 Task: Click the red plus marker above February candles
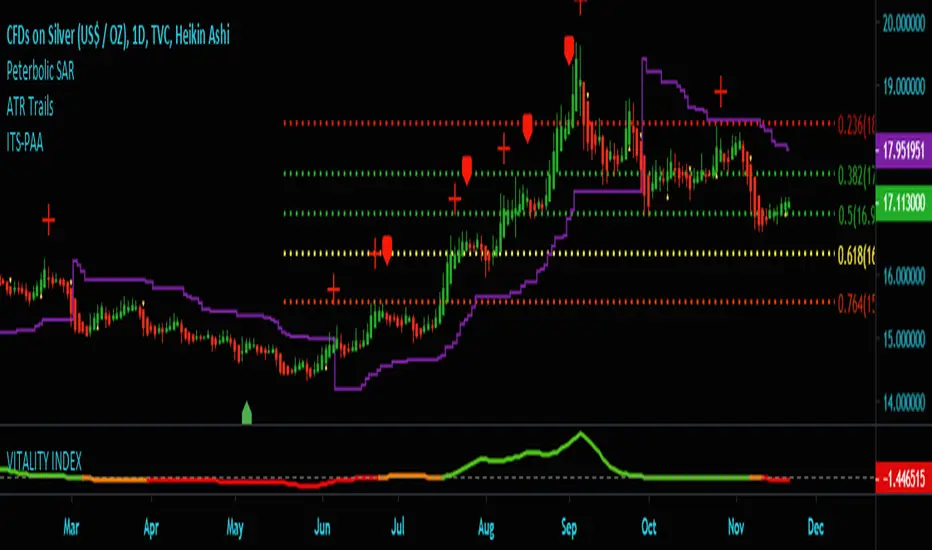48,219
